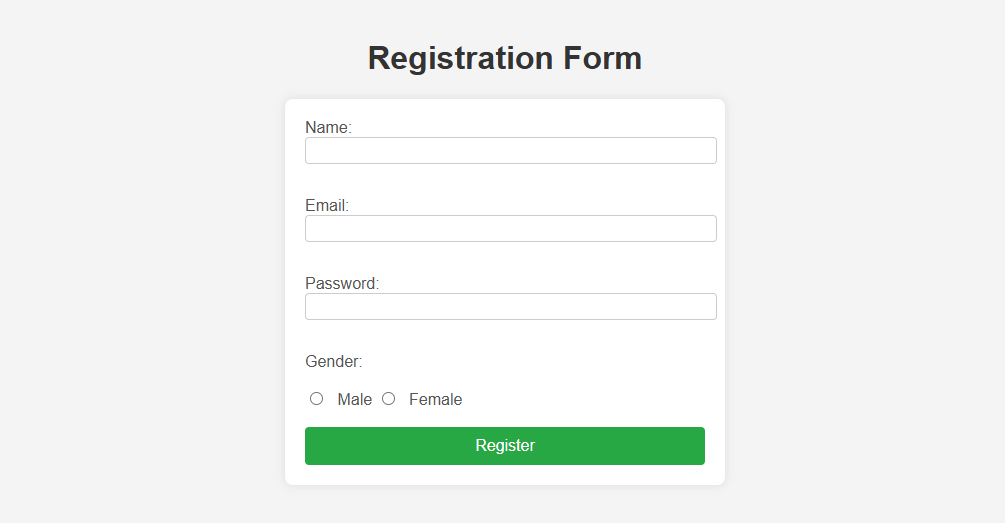Click the "Male" option label

(x=354, y=400)
